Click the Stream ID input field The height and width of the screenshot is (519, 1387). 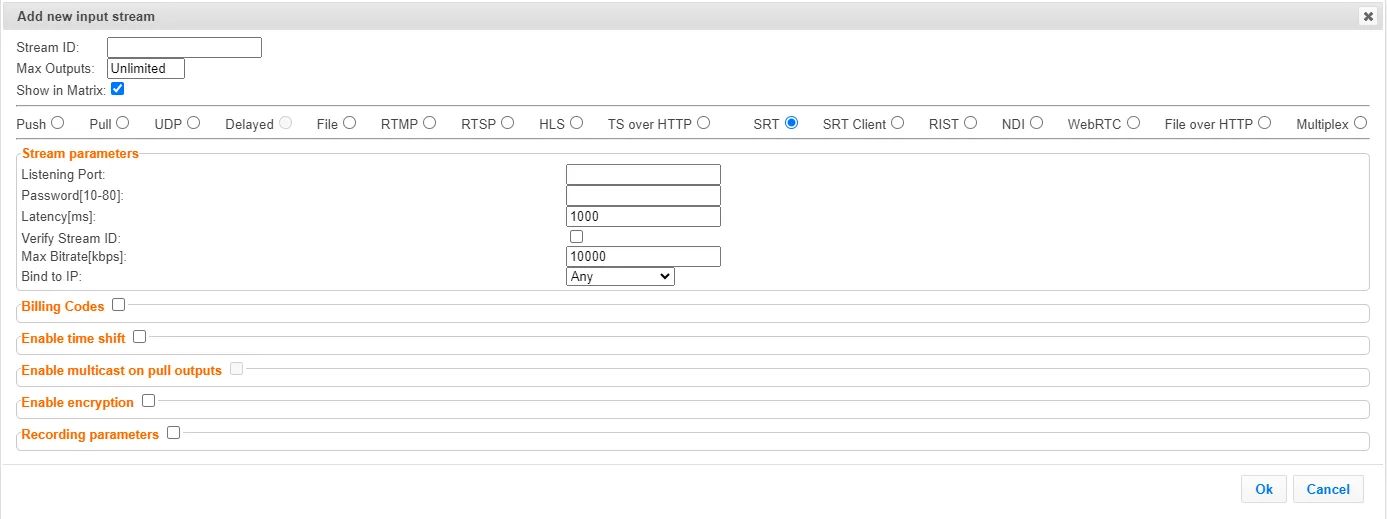[x=184, y=47]
